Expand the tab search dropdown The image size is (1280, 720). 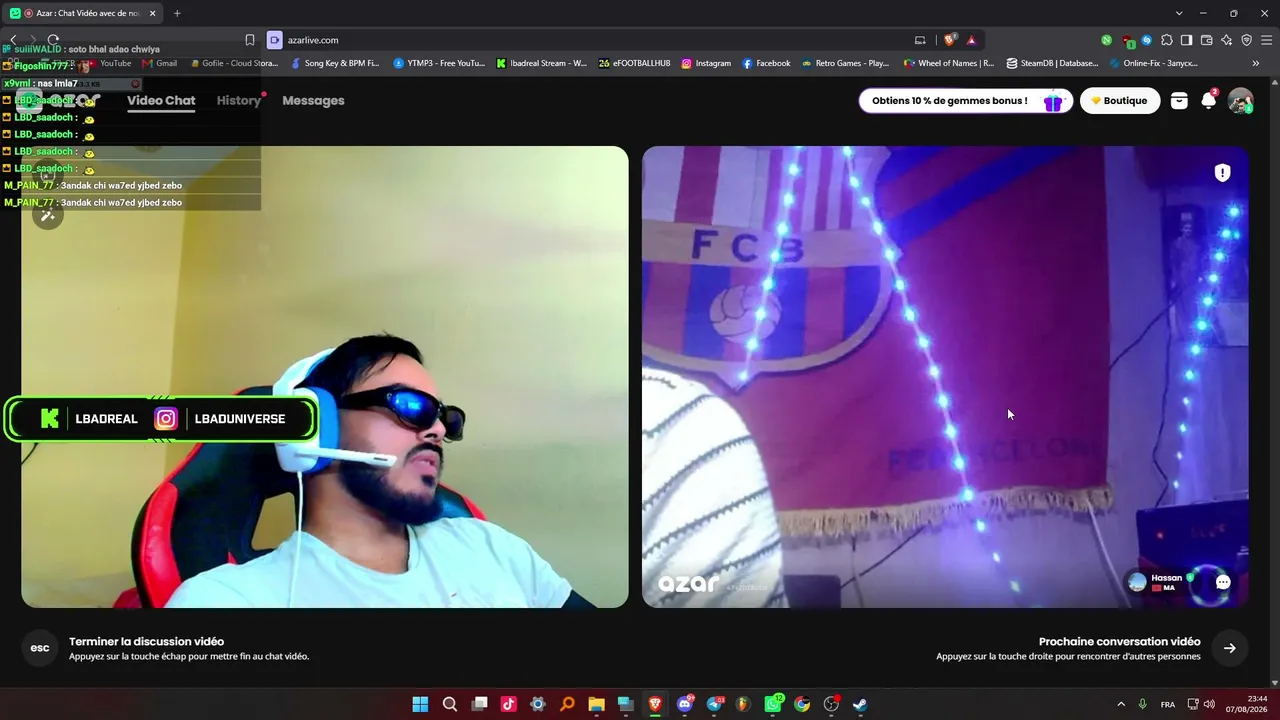1179,13
